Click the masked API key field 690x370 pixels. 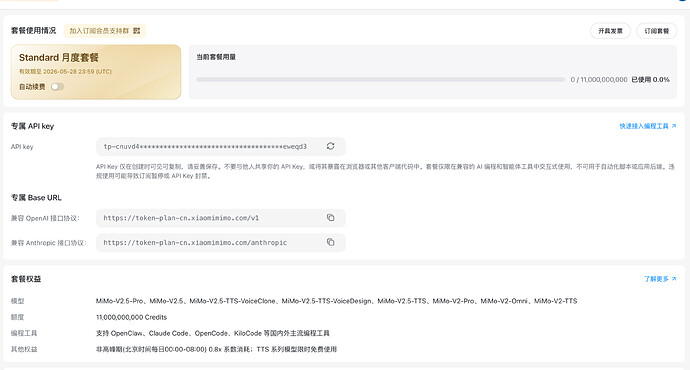pos(220,147)
